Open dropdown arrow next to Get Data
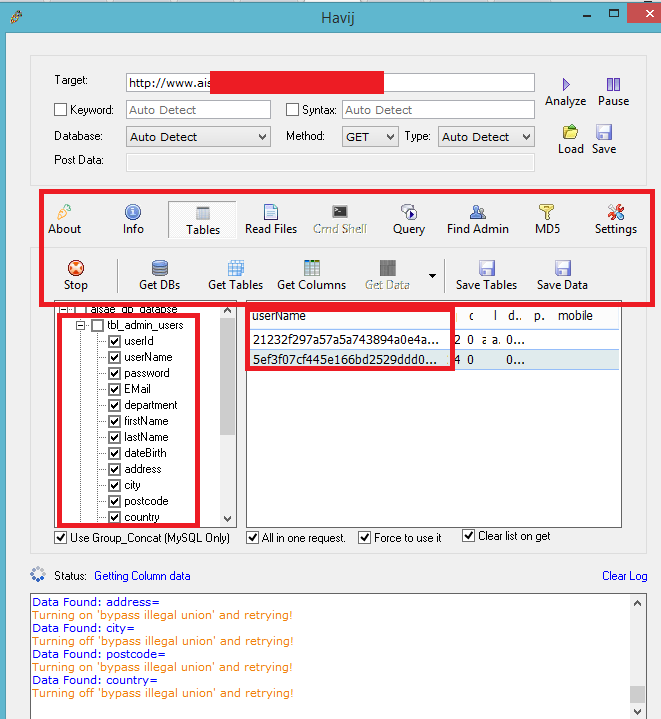Viewport: 661px width, 719px height. [432, 276]
